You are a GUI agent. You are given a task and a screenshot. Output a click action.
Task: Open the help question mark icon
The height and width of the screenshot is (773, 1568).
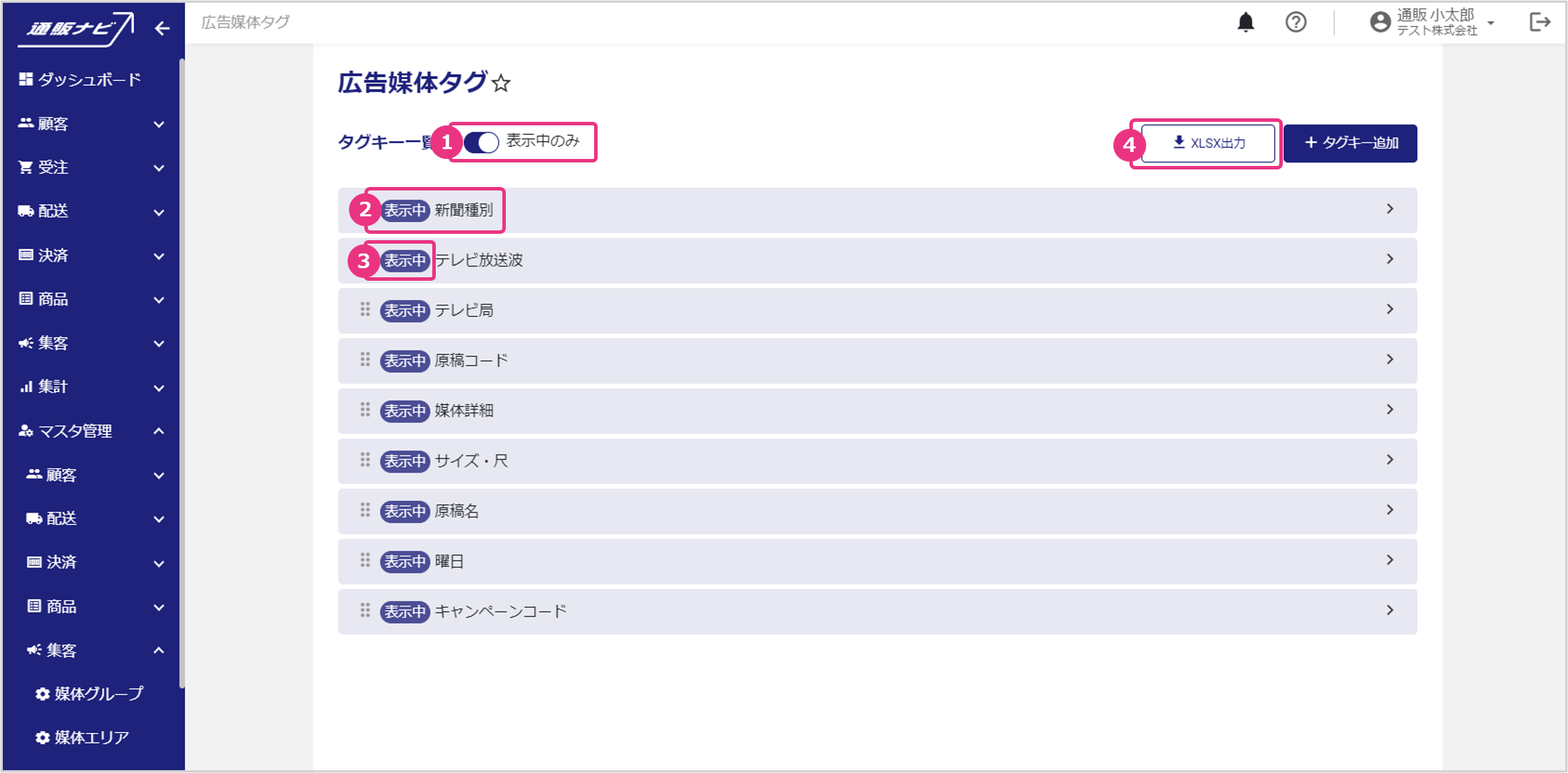[1295, 22]
